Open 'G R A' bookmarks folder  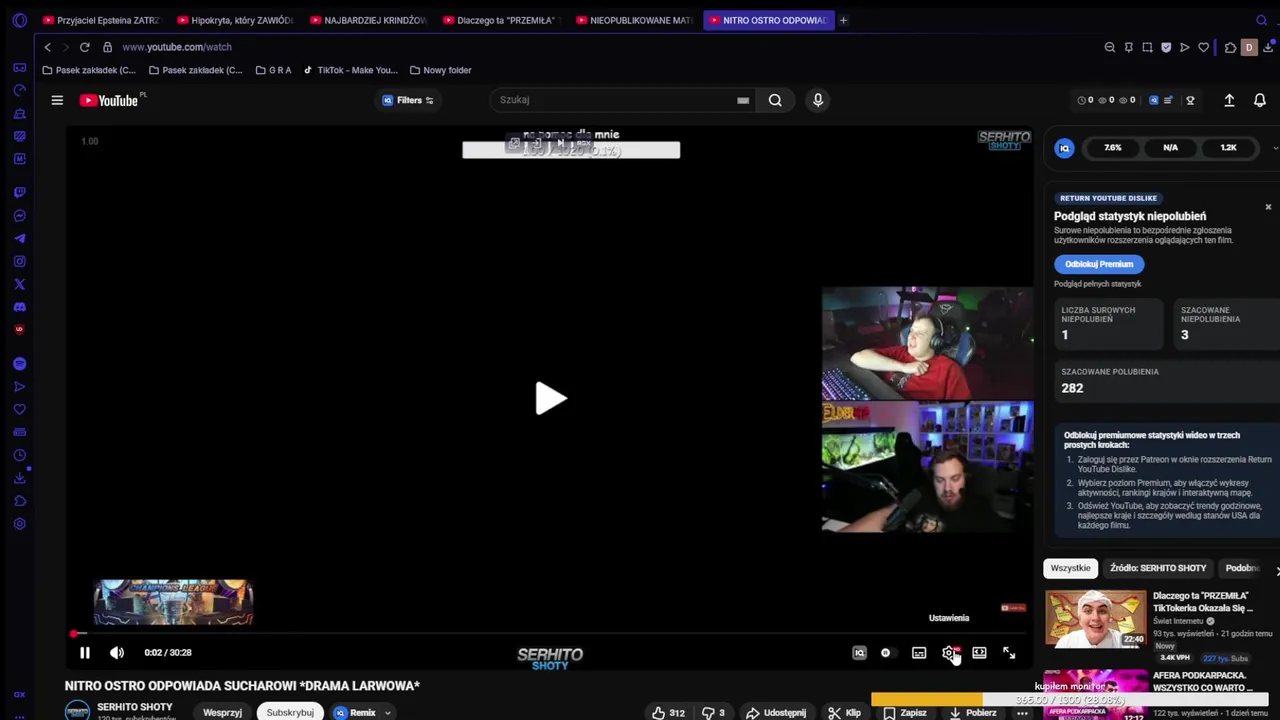pyautogui.click(x=273, y=70)
